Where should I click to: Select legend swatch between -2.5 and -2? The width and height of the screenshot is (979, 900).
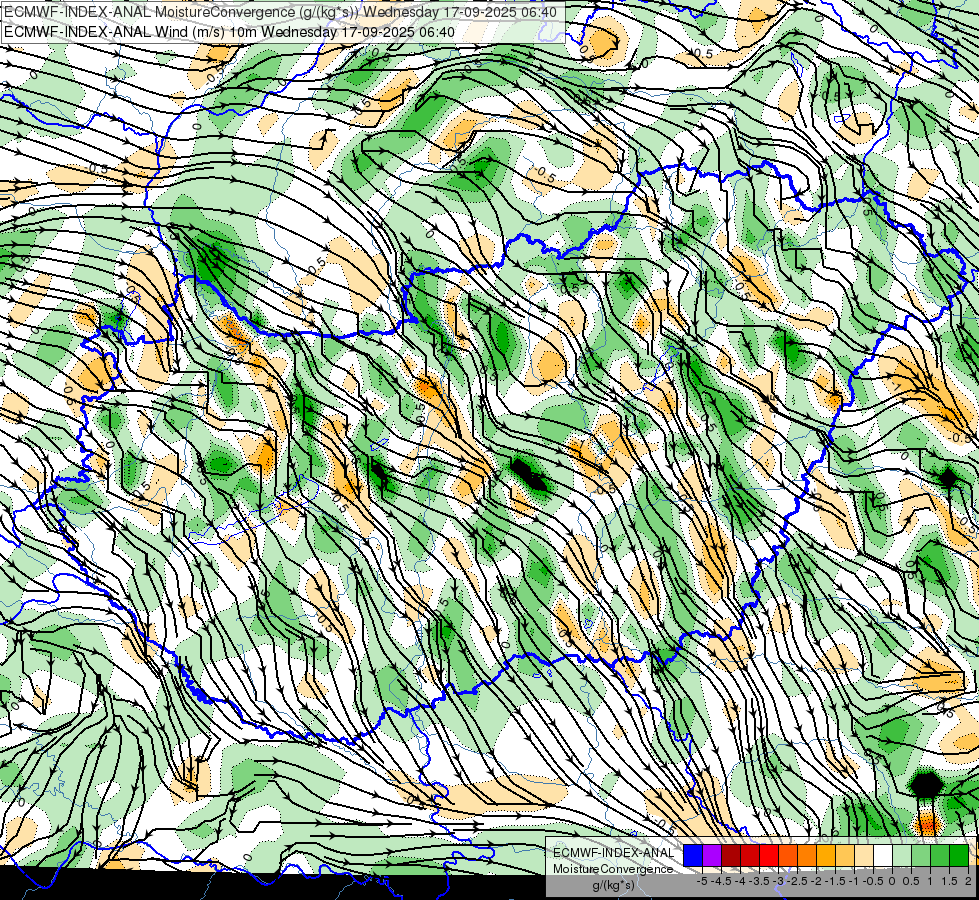807,856
